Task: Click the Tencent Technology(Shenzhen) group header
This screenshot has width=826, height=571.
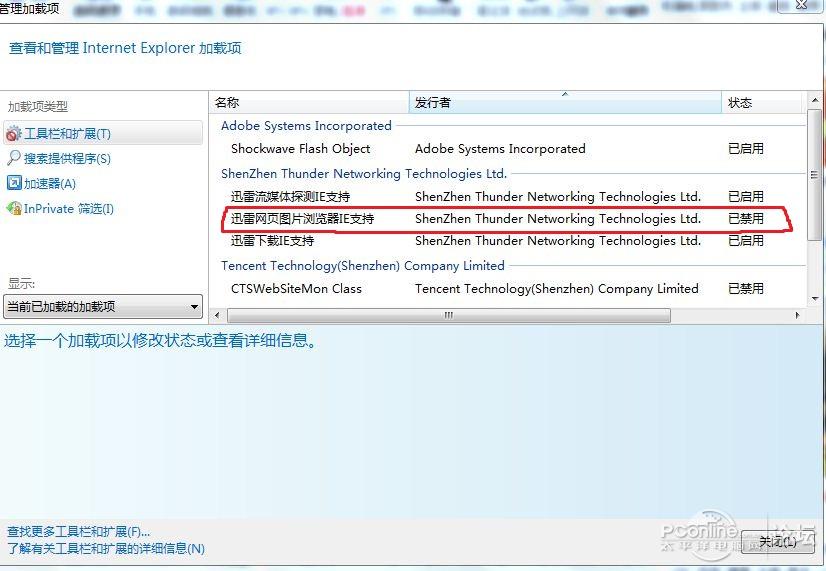Action: click(362, 265)
